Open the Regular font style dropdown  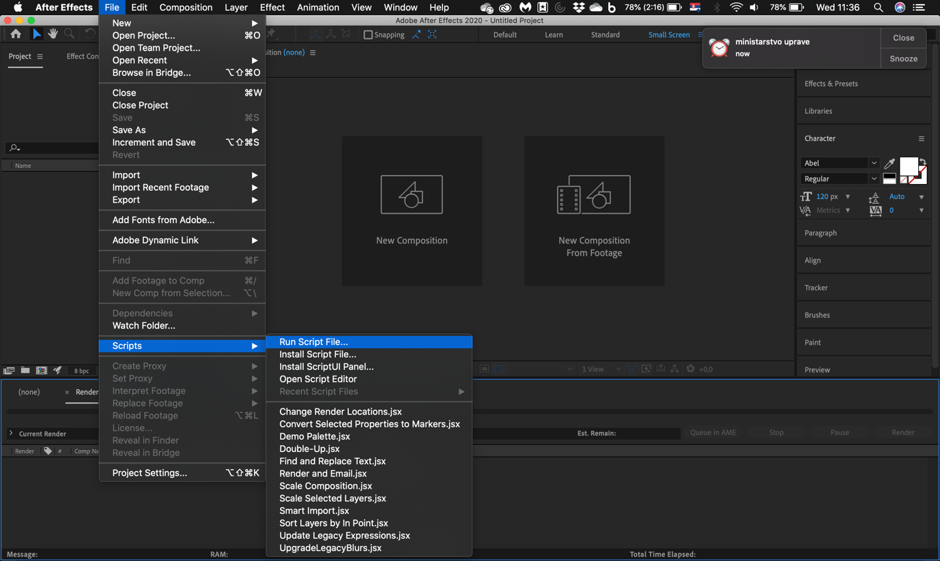tap(873, 179)
